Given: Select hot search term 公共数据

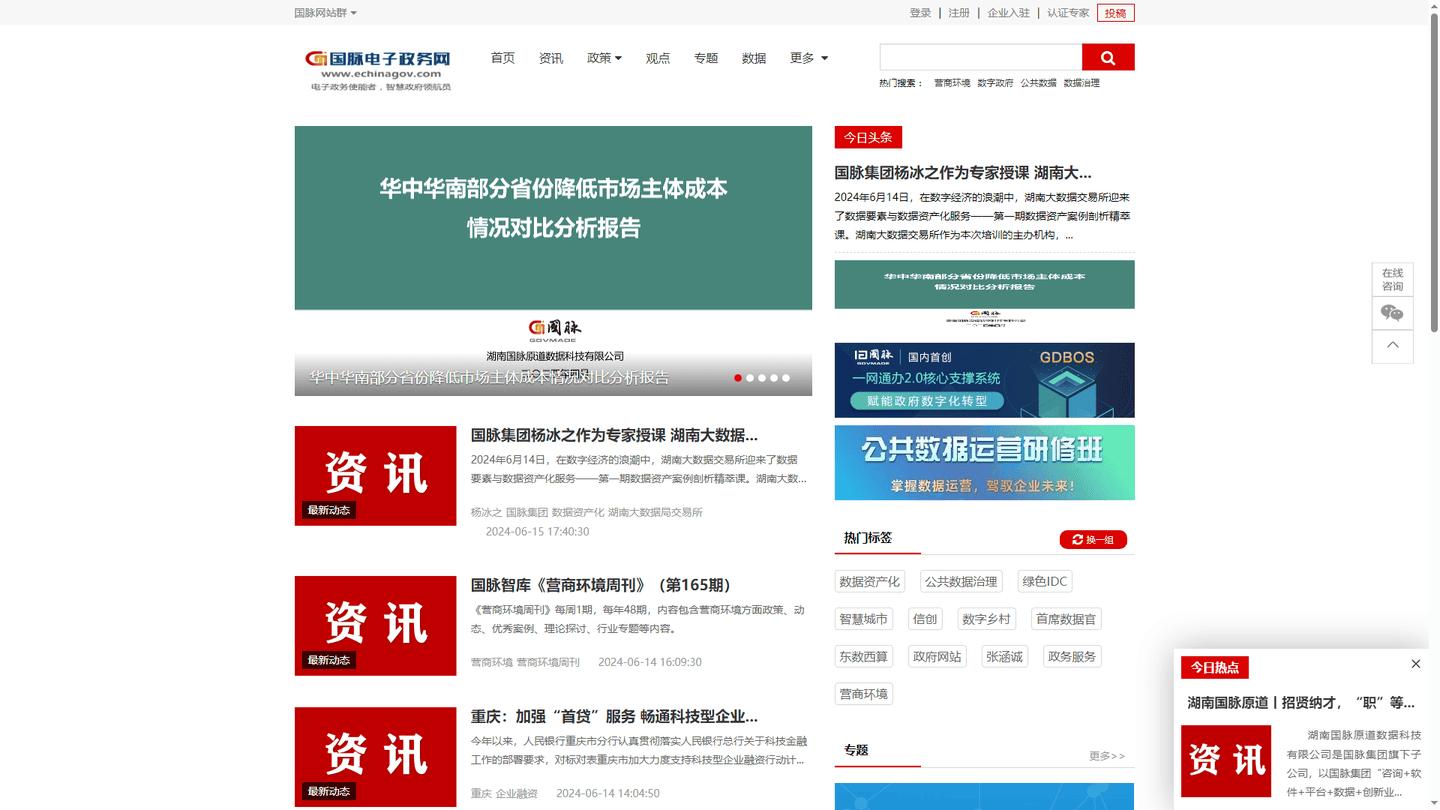Looking at the screenshot, I should pyautogui.click(x=1038, y=83).
